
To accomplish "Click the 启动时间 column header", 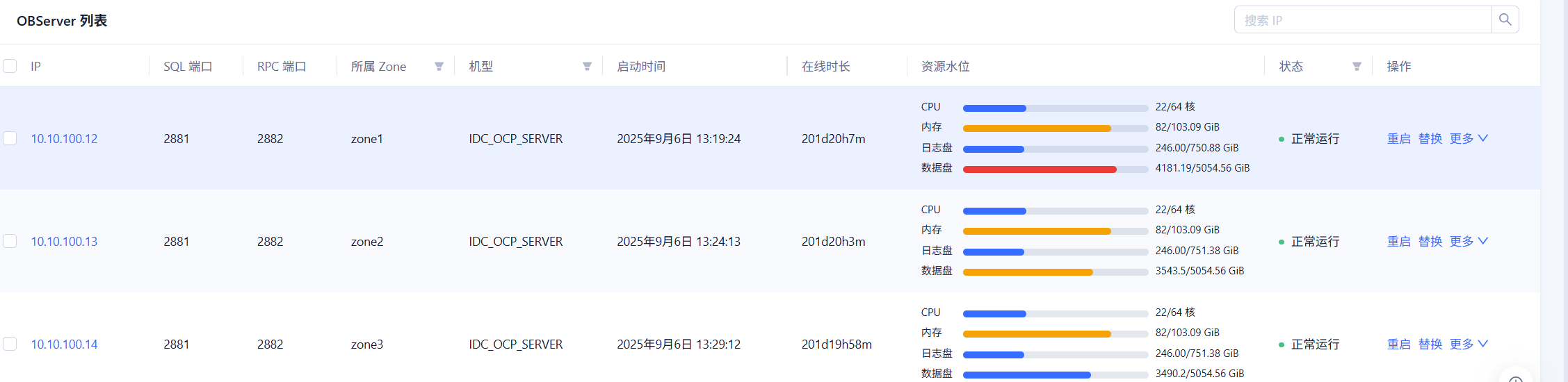I will click(x=641, y=67).
